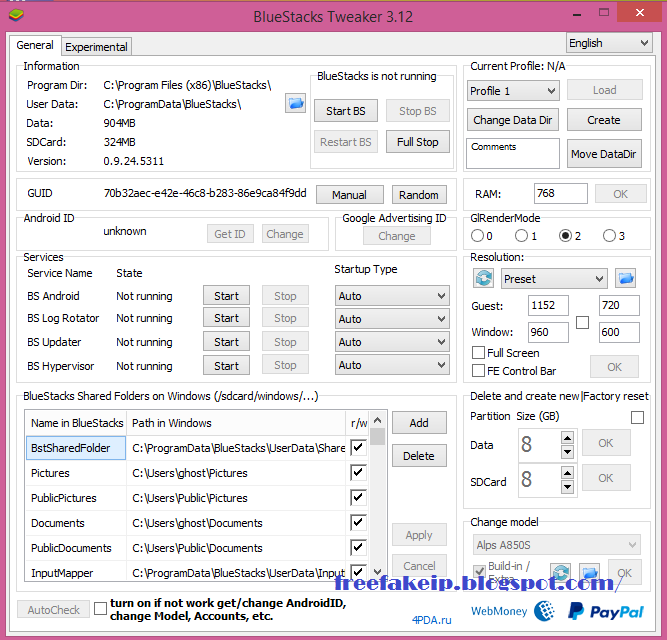Tick the checkbox next to AutoCheck

pyautogui.click(x=100, y=609)
